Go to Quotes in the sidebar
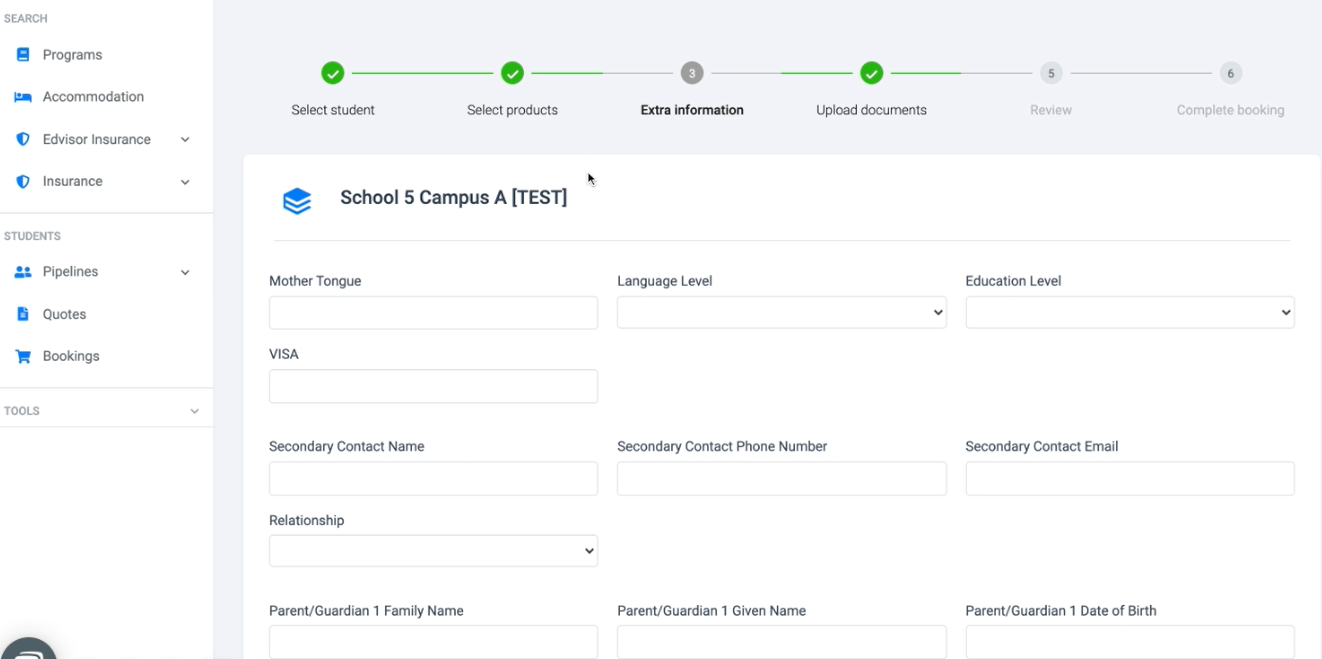The width and height of the screenshot is (1322, 659). (x=64, y=314)
